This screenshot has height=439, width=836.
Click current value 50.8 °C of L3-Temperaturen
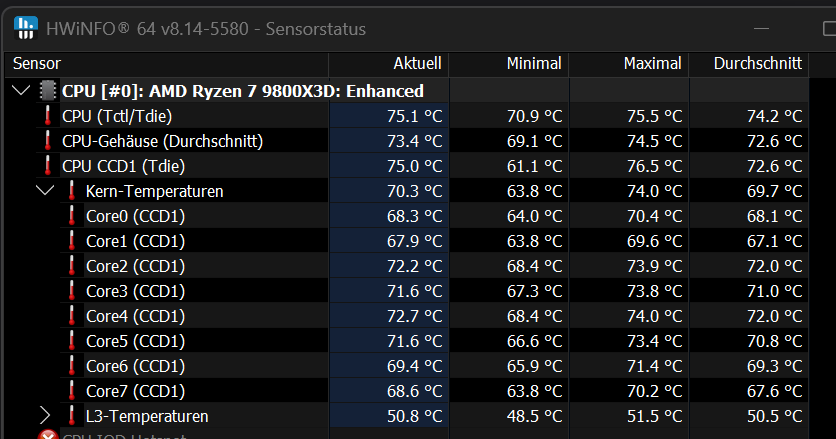(415, 417)
